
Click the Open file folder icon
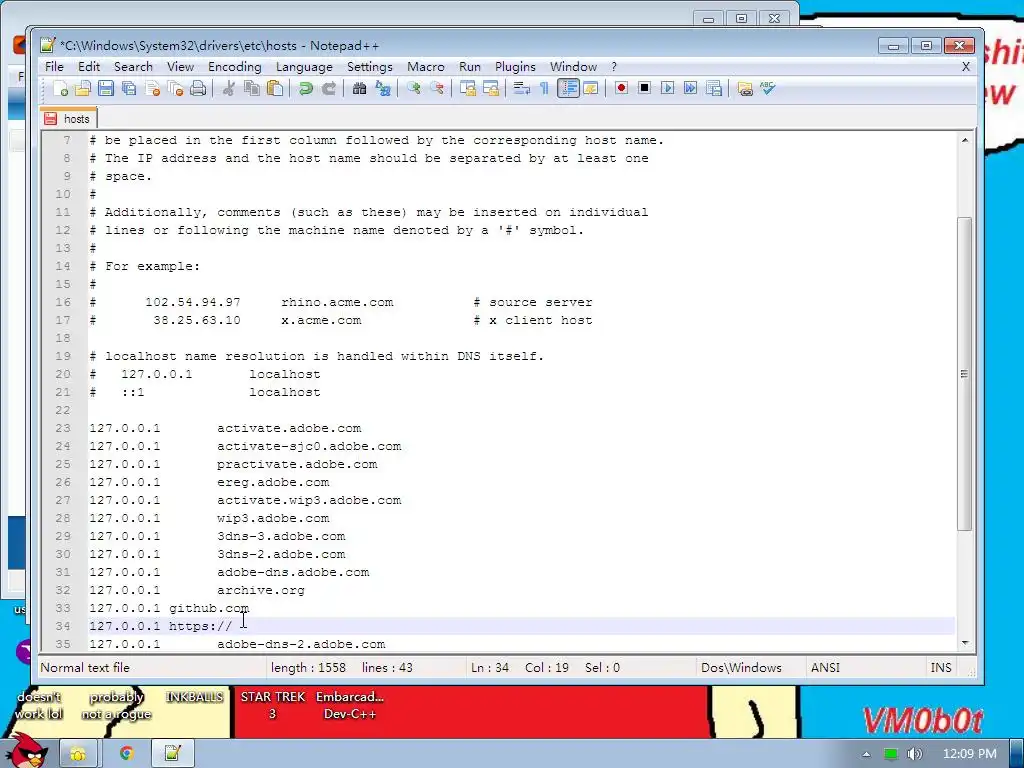(x=83, y=89)
